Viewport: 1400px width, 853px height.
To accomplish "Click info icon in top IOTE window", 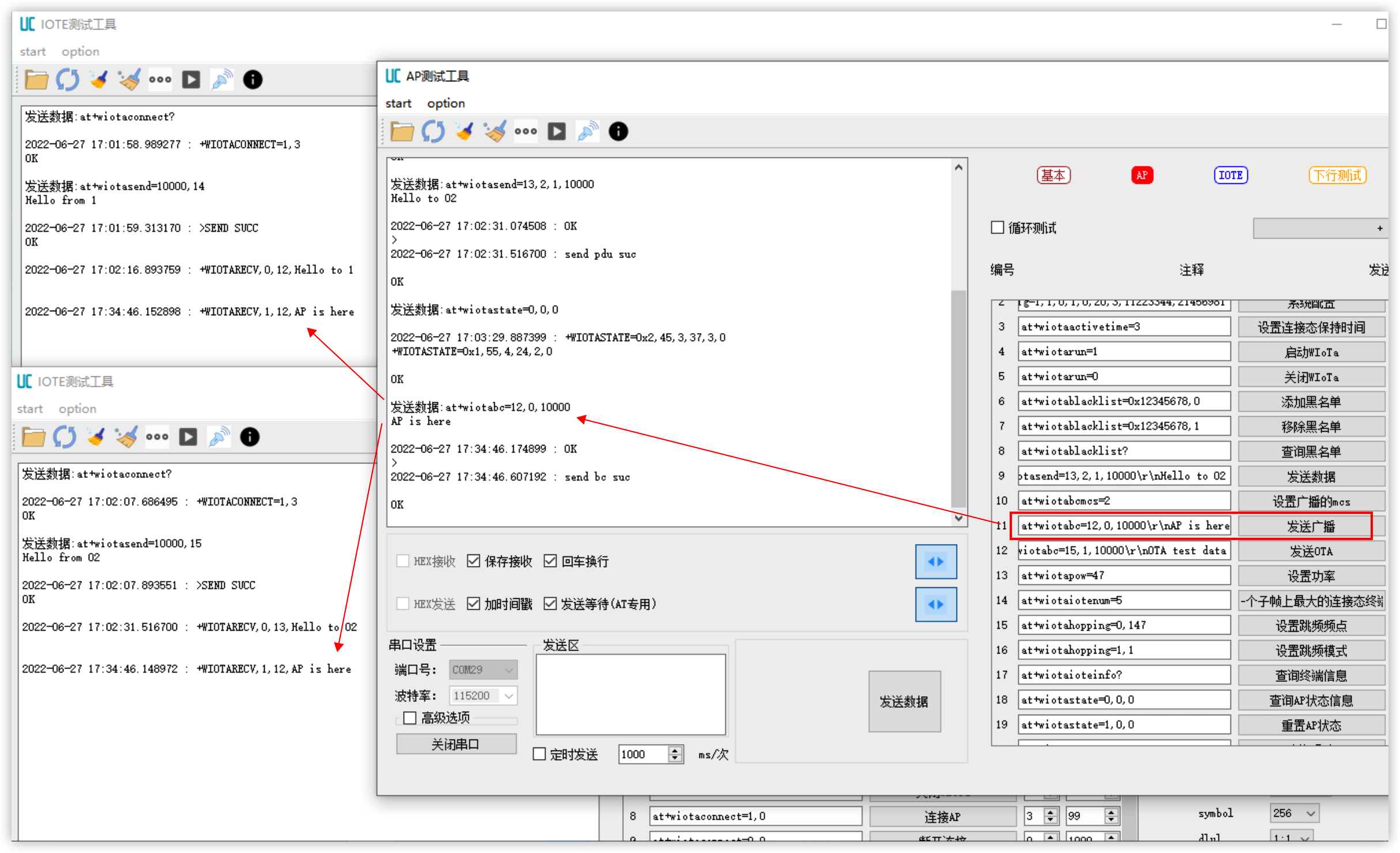I will (x=253, y=80).
